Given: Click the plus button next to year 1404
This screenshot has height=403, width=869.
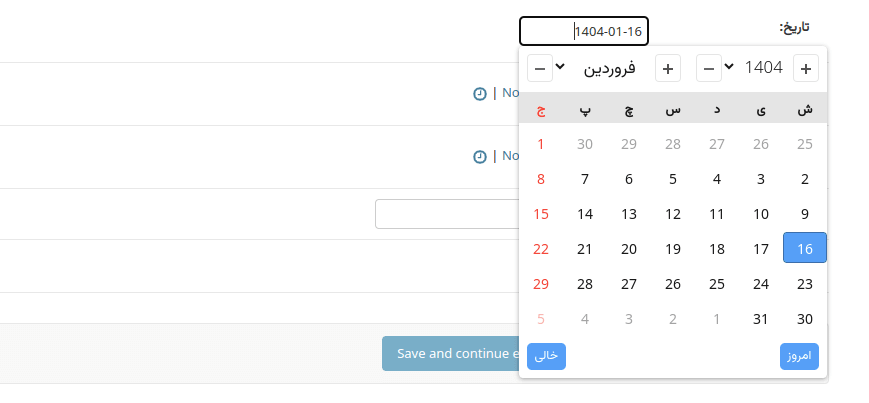Looking at the screenshot, I should coord(806,69).
